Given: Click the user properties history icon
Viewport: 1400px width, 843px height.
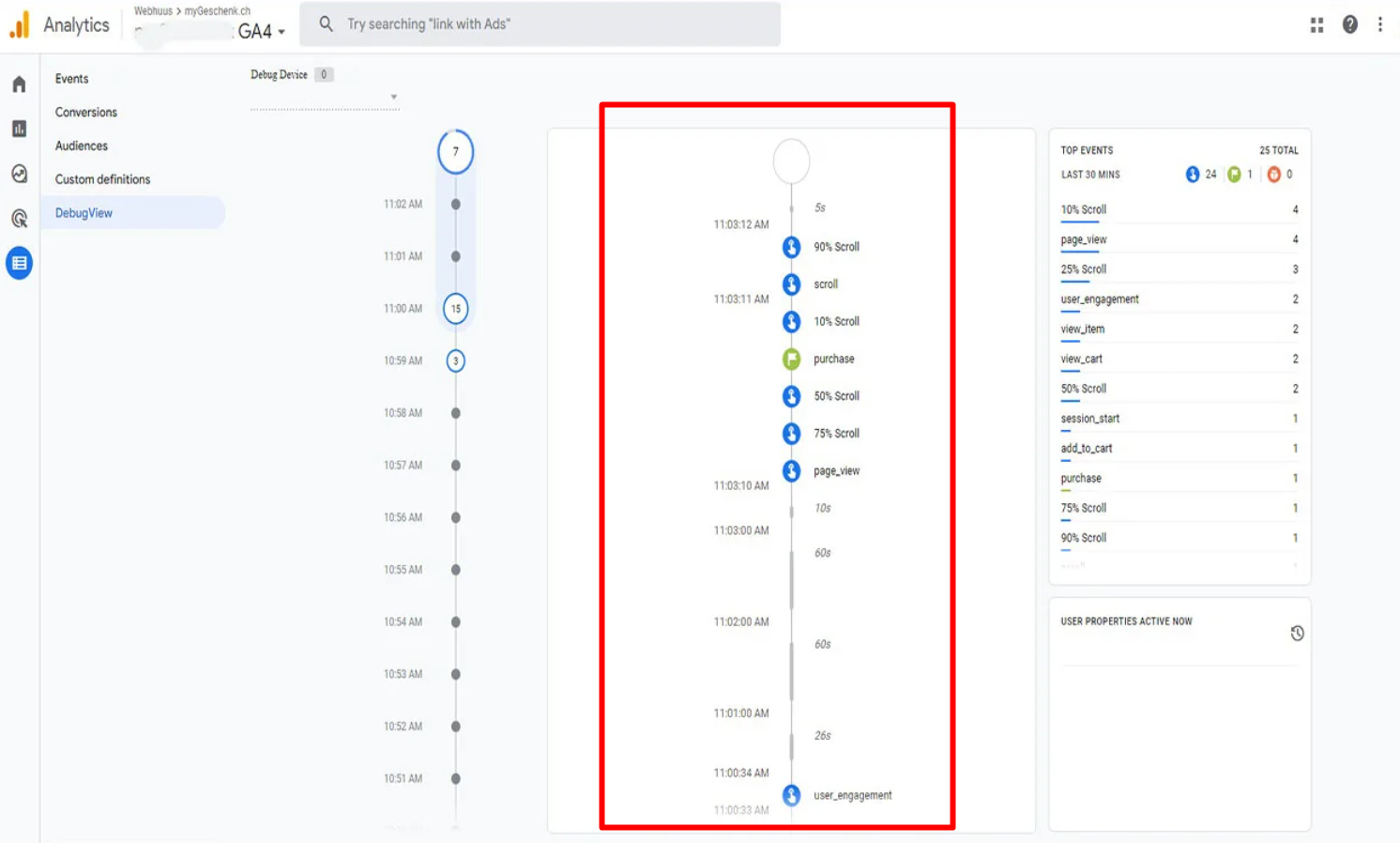Looking at the screenshot, I should pos(1297,634).
